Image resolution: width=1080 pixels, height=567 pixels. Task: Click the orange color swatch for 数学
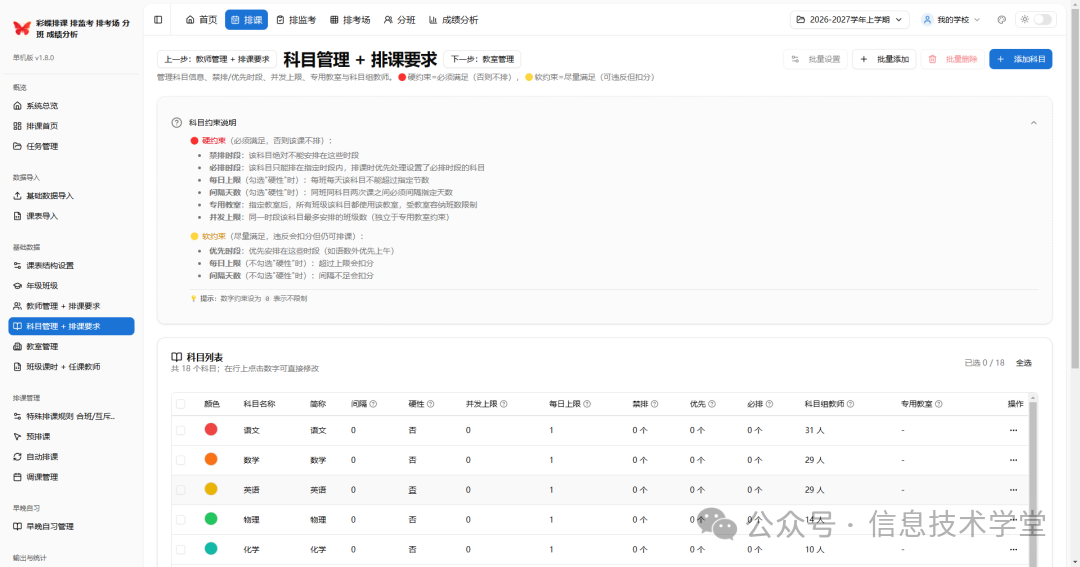(211, 459)
